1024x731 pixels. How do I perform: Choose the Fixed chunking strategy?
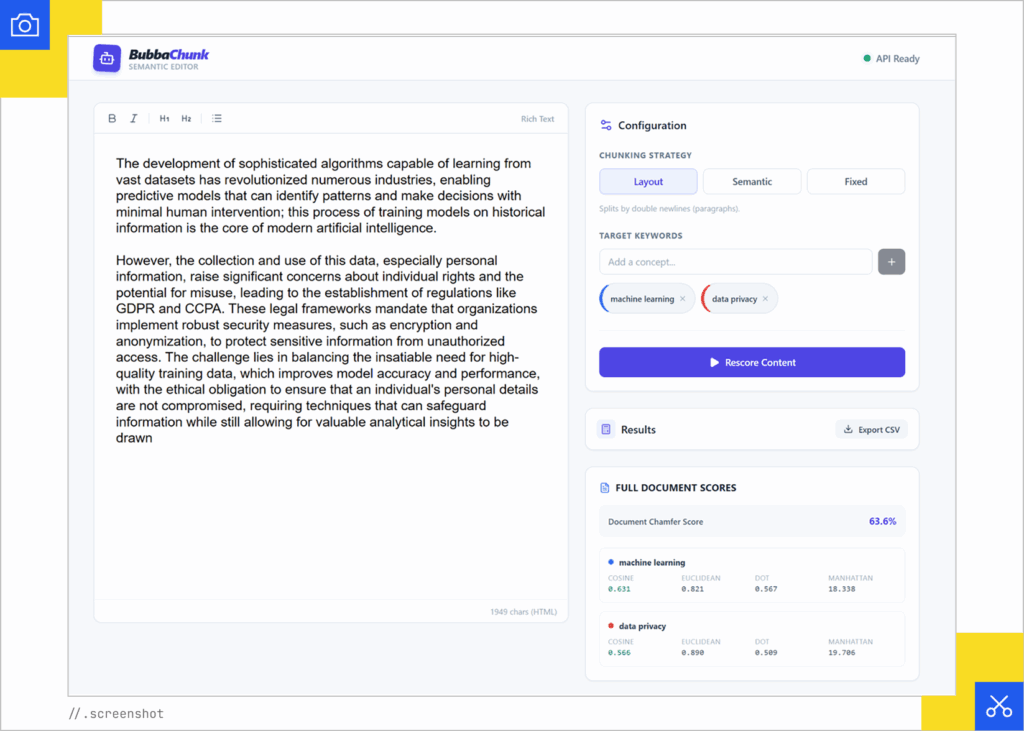856,182
